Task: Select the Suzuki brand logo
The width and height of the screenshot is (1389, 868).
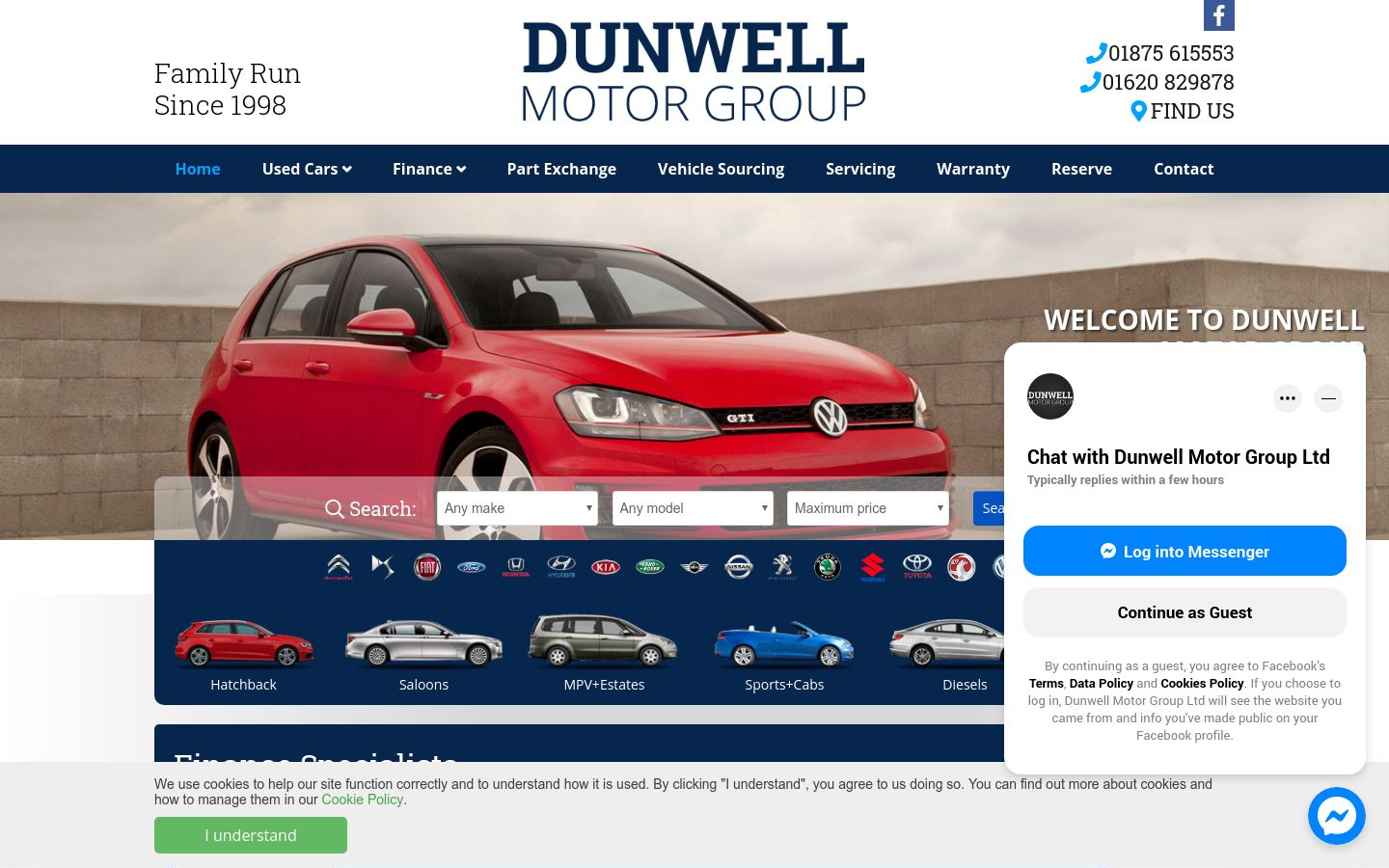Action: coord(872,567)
